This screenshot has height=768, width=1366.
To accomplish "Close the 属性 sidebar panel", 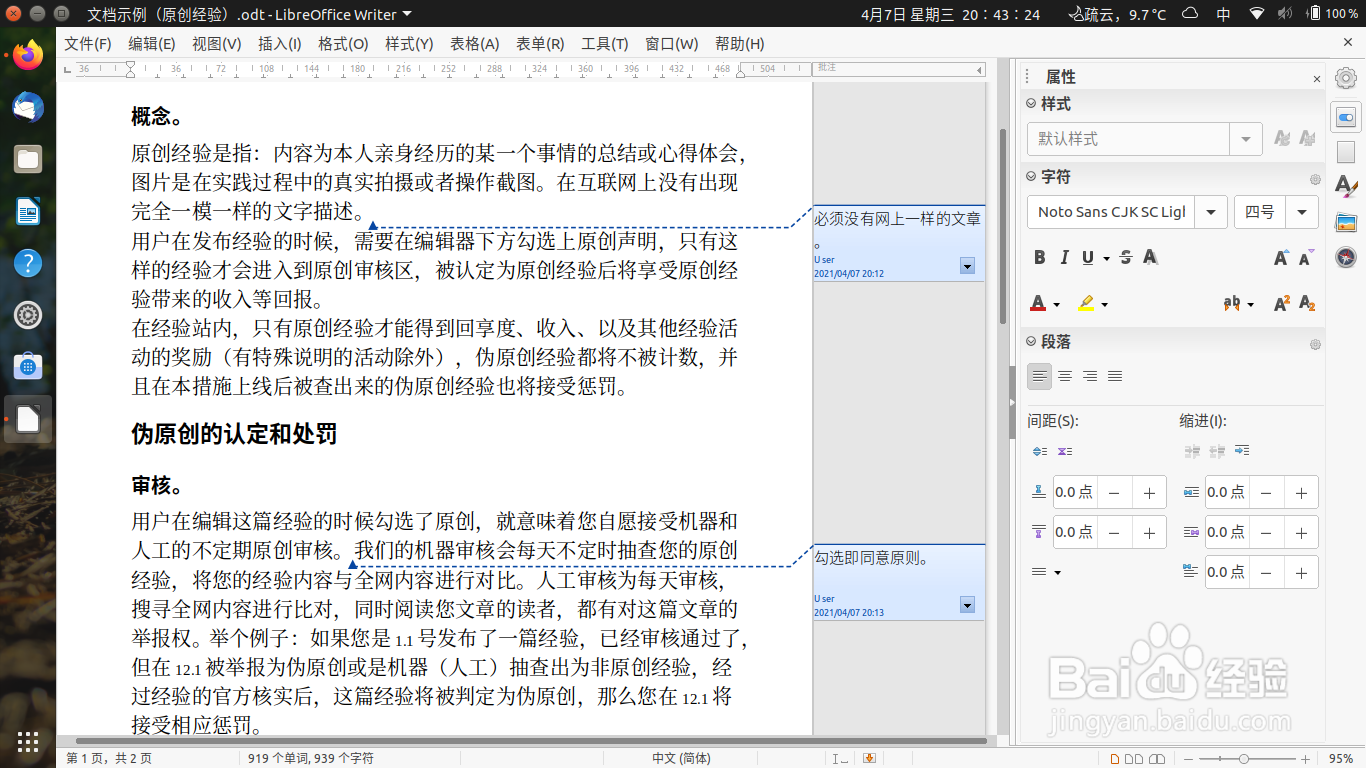I will [1316, 79].
